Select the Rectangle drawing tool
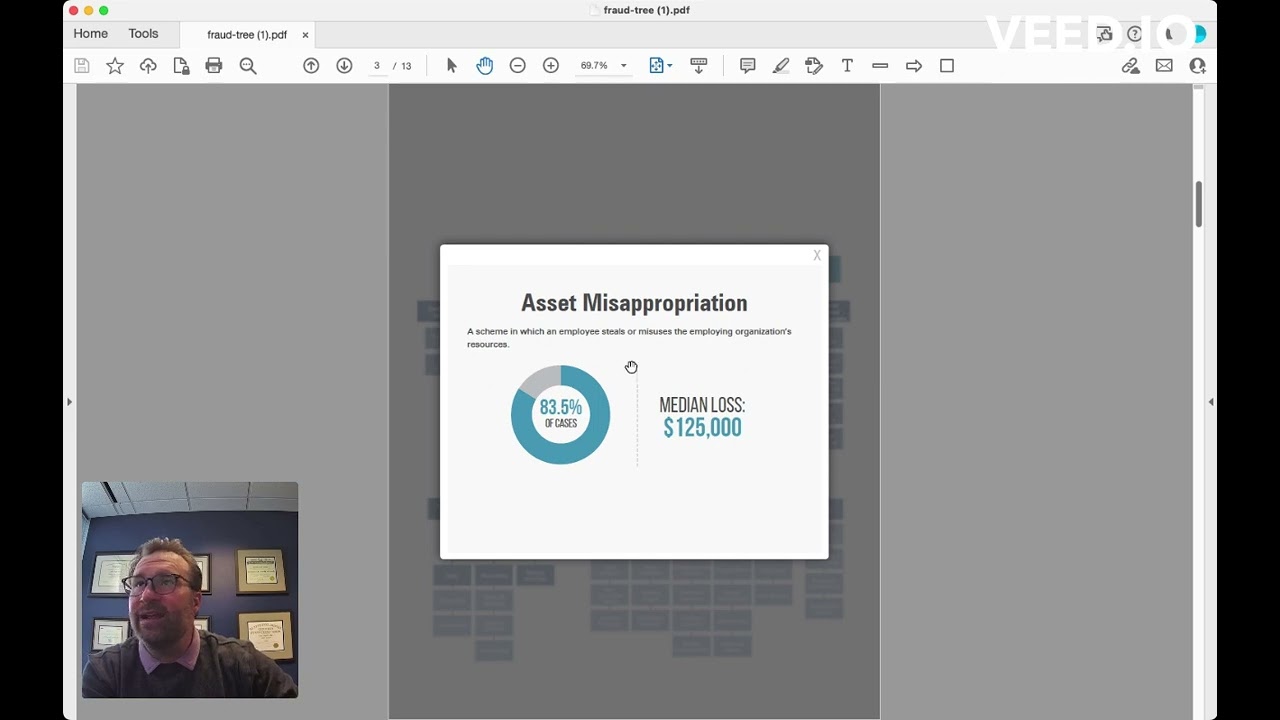Image resolution: width=1280 pixels, height=720 pixels. (947, 66)
